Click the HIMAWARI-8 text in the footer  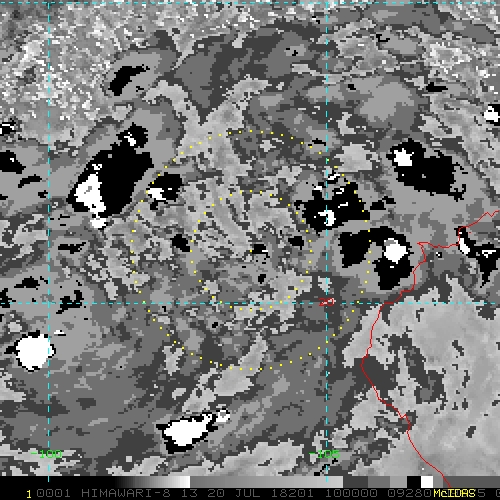pyautogui.click(x=126, y=493)
